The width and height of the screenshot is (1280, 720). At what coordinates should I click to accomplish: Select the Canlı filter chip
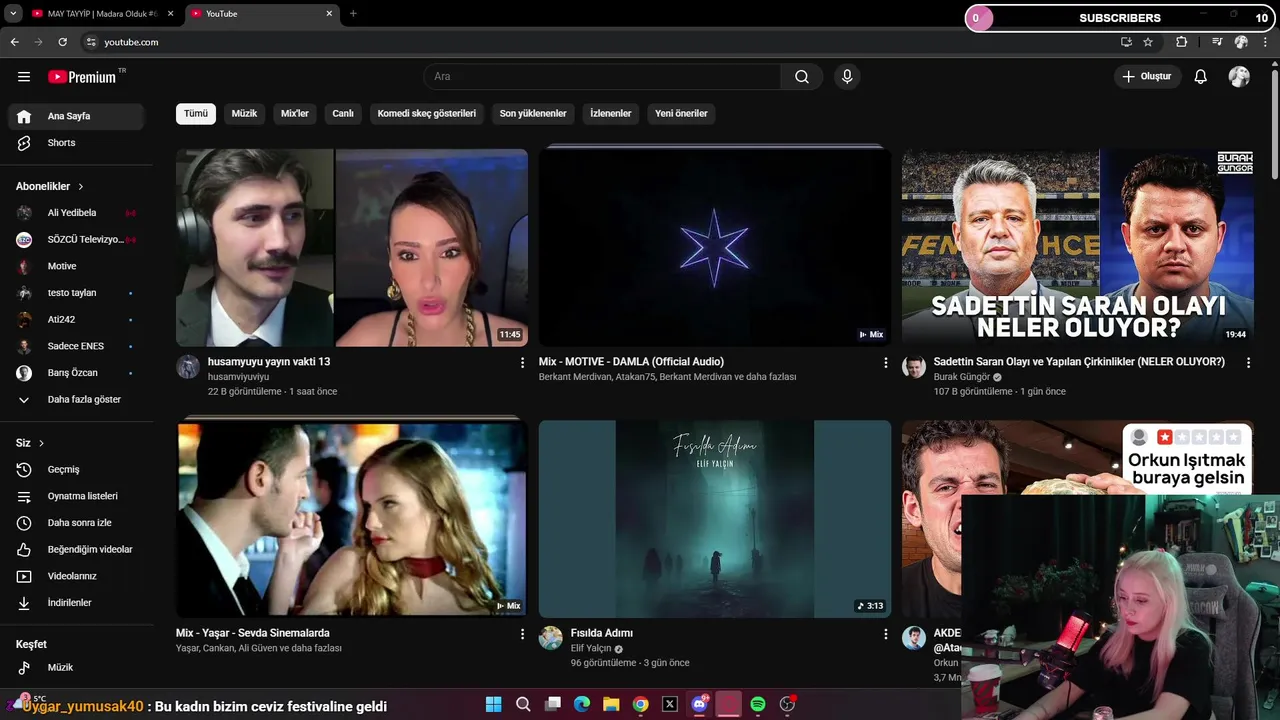pos(343,114)
